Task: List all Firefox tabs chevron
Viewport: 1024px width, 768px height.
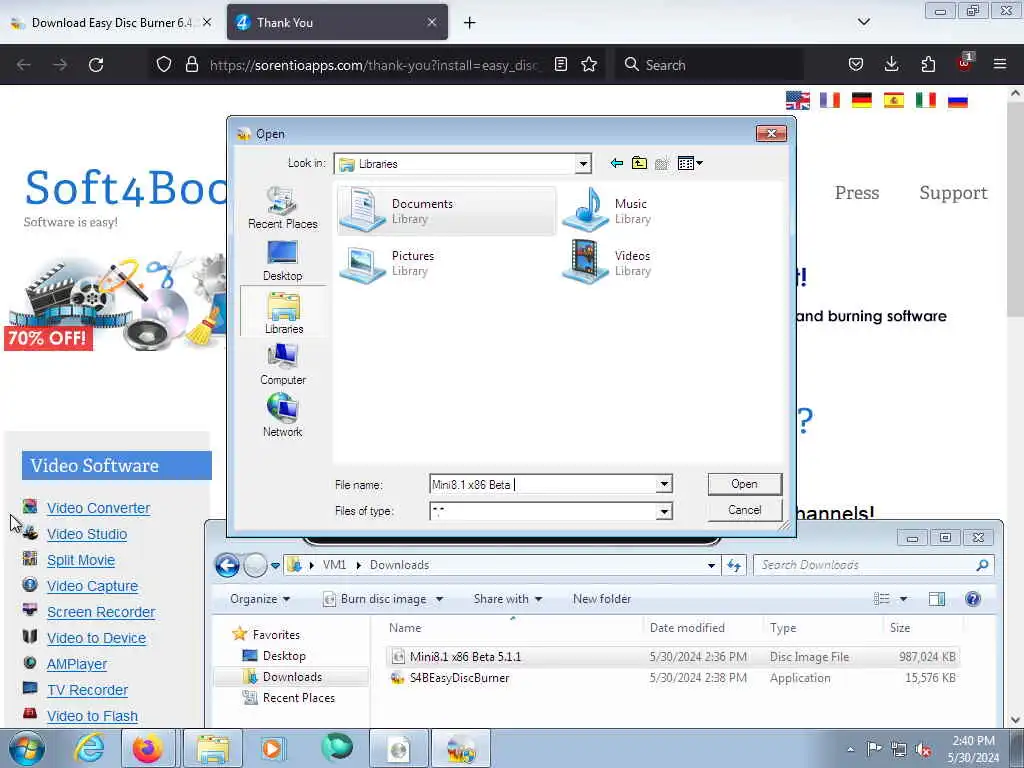Action: [x=863, y=22]
